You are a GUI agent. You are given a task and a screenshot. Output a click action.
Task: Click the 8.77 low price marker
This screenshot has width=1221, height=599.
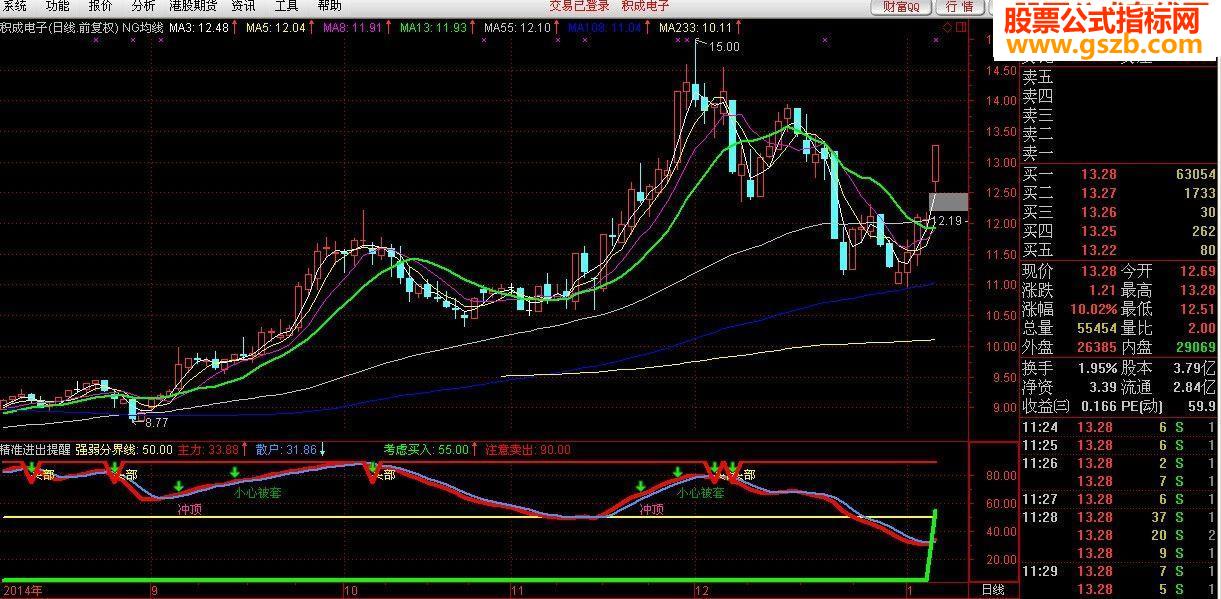(x=158, y=423)
